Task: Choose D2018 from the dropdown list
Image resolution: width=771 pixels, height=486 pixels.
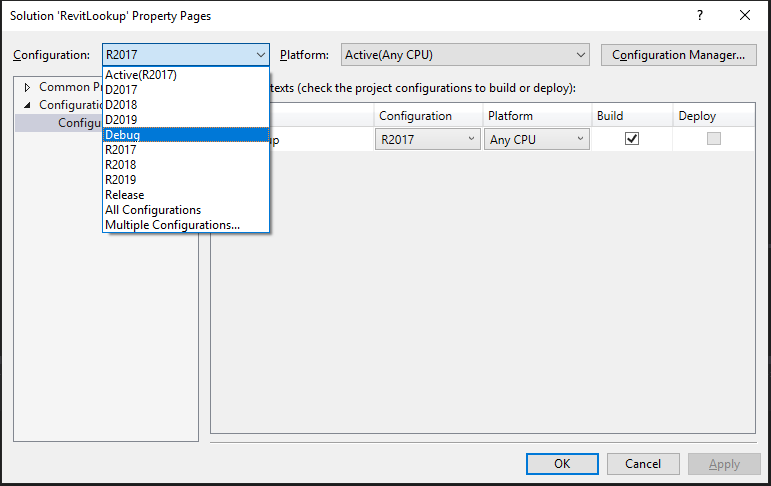Action: coord(186,105)
